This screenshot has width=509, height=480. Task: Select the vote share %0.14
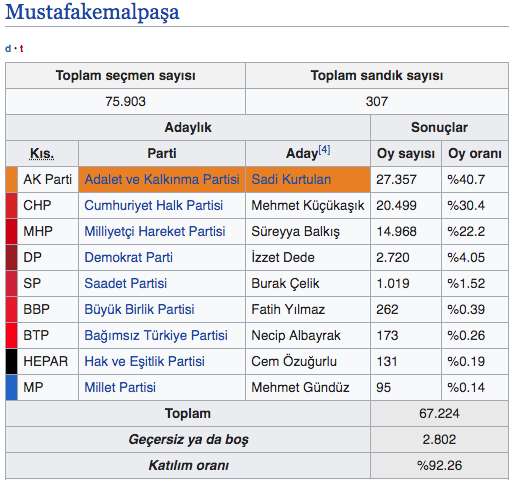(466, 387)
